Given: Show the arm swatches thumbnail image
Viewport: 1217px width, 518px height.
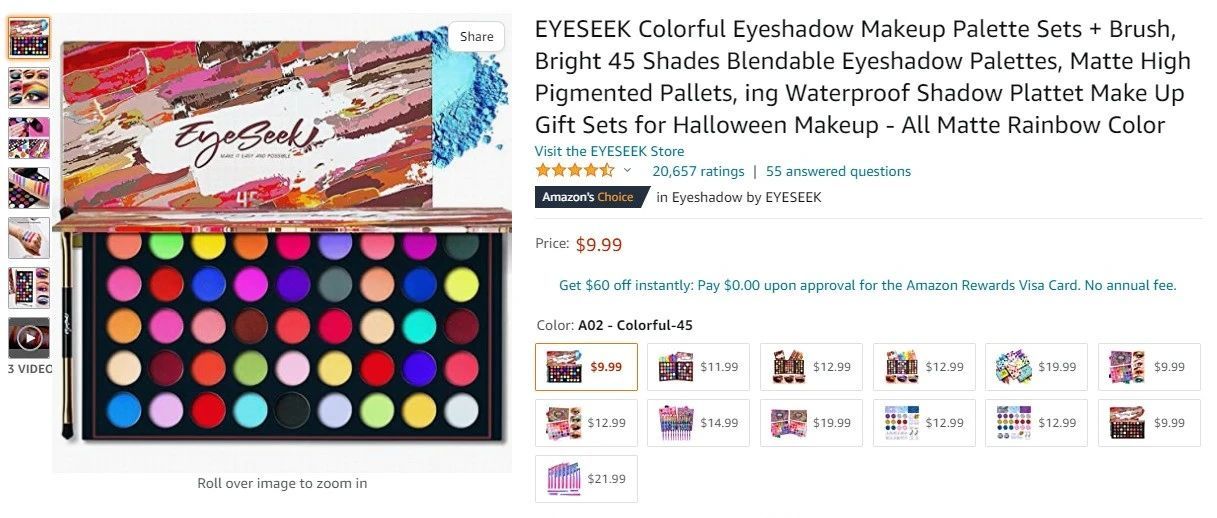Looking at the screenshot, I should (29, 238).
